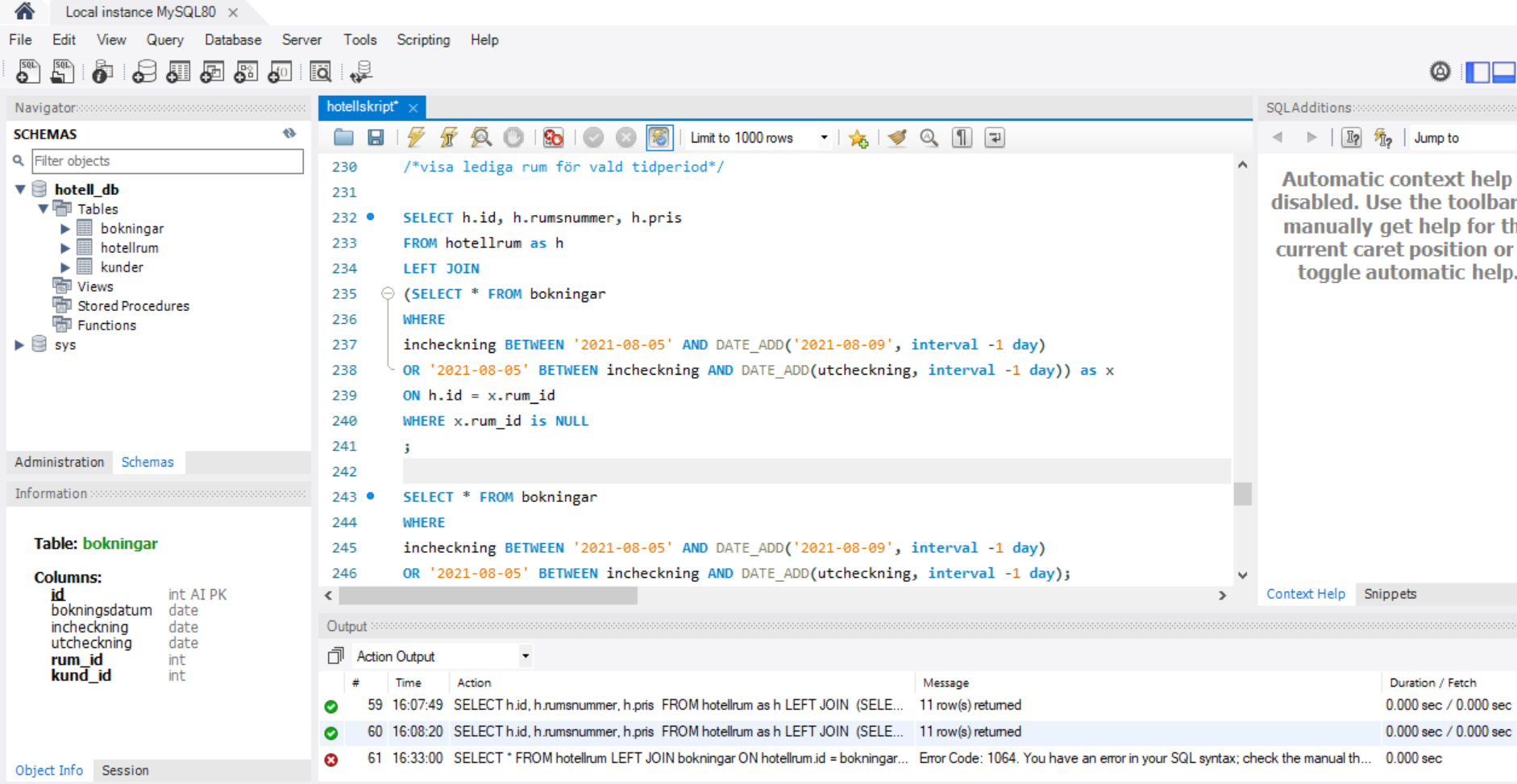Toggle output panel visibility

[1504, 72]
